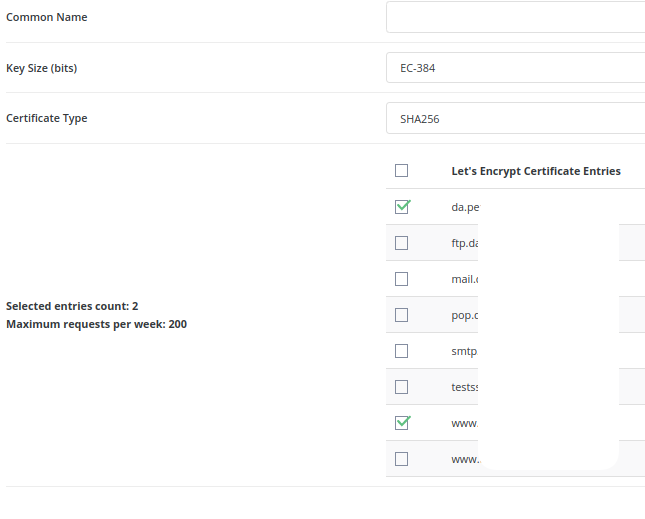The height and width of the screenshot is (519, 645).
Task: Enable the ftp.da entry checkbox
Action: pyautogui.click(x=401, y=243)
